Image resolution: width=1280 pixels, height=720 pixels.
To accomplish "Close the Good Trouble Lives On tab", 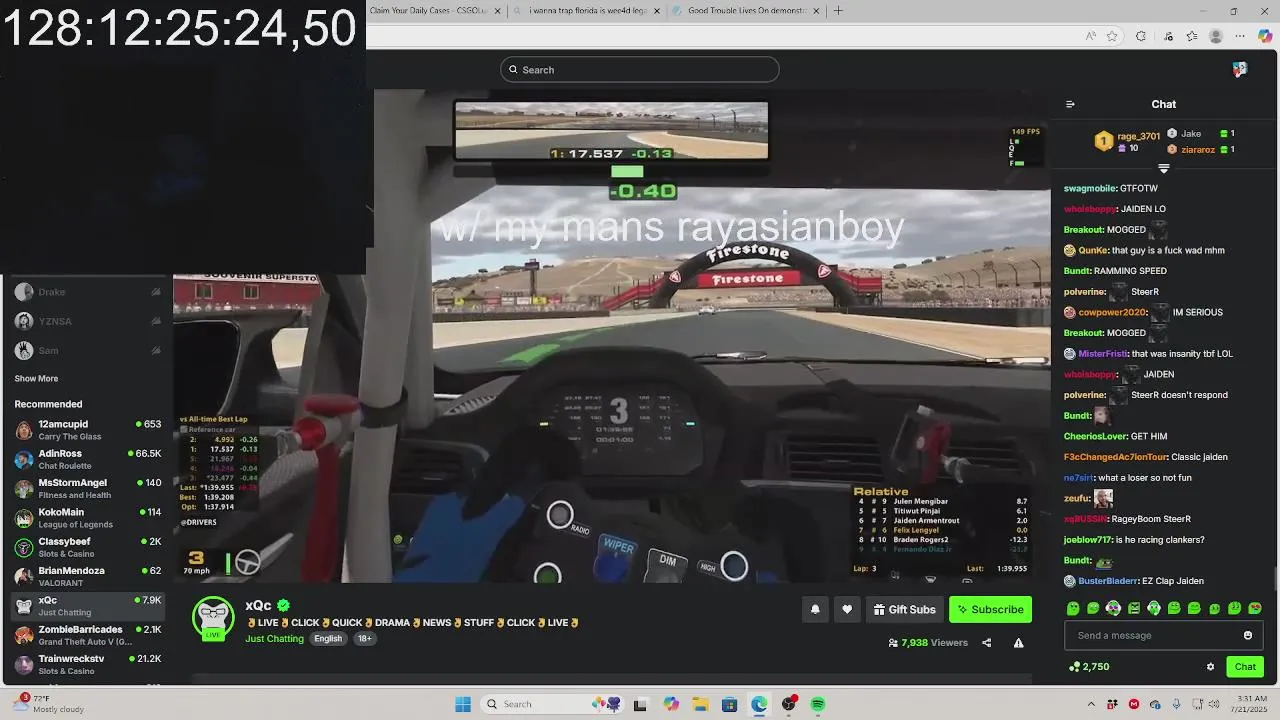I will pos(816,10).
